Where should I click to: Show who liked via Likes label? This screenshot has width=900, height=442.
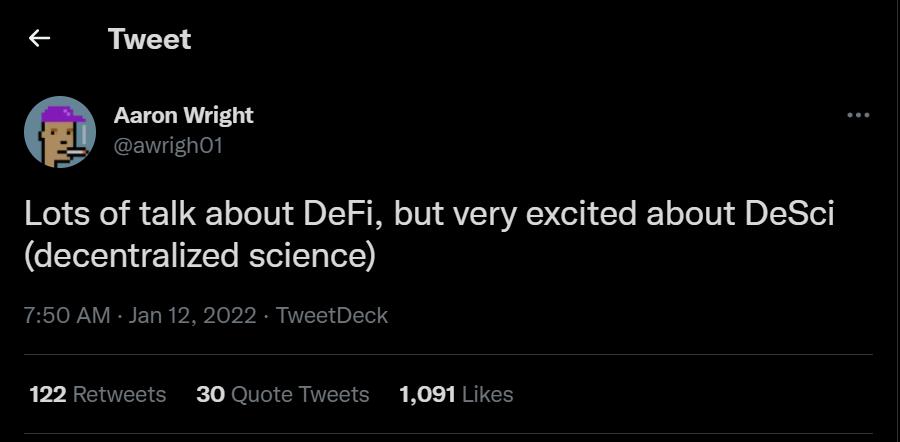point(488,394)
